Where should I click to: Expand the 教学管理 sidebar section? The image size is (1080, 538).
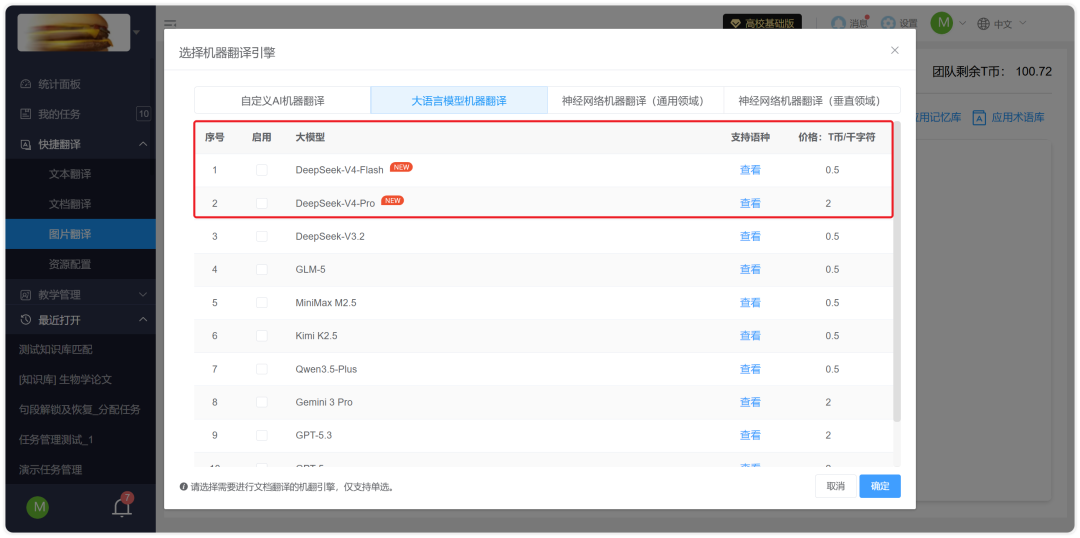coord(143,295)
